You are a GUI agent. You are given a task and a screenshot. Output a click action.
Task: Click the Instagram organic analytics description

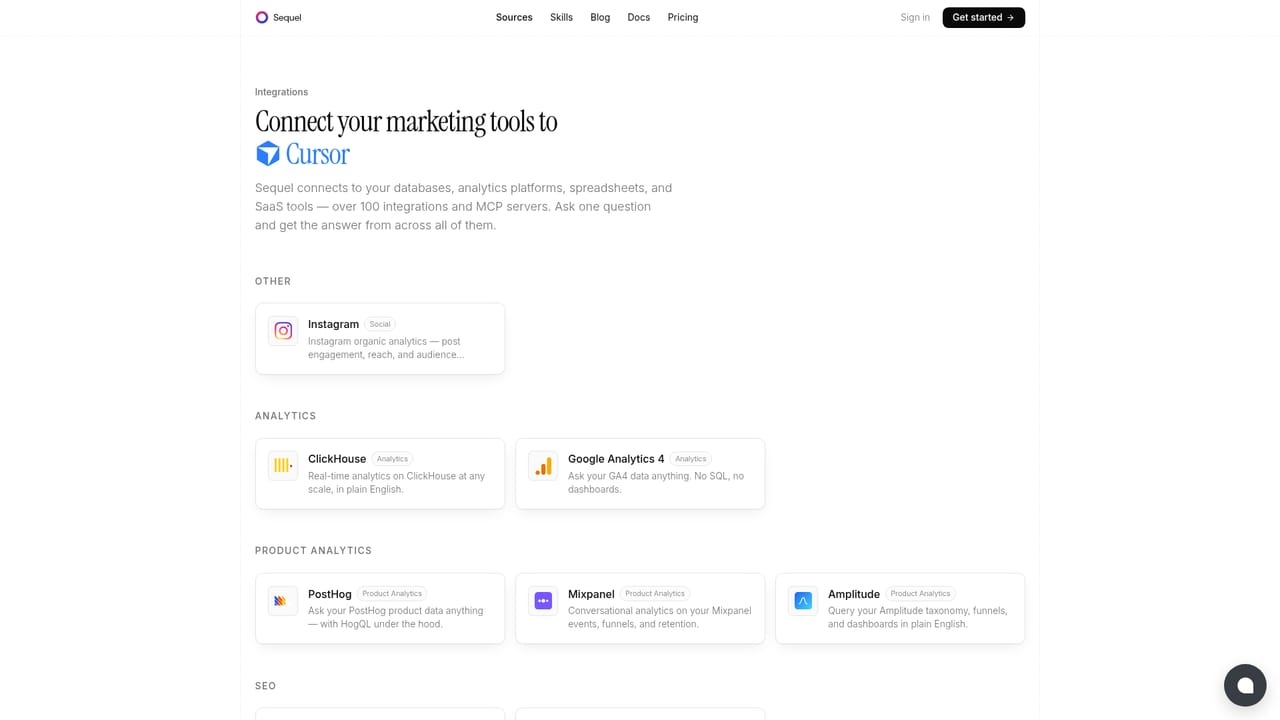pos(386,348)
